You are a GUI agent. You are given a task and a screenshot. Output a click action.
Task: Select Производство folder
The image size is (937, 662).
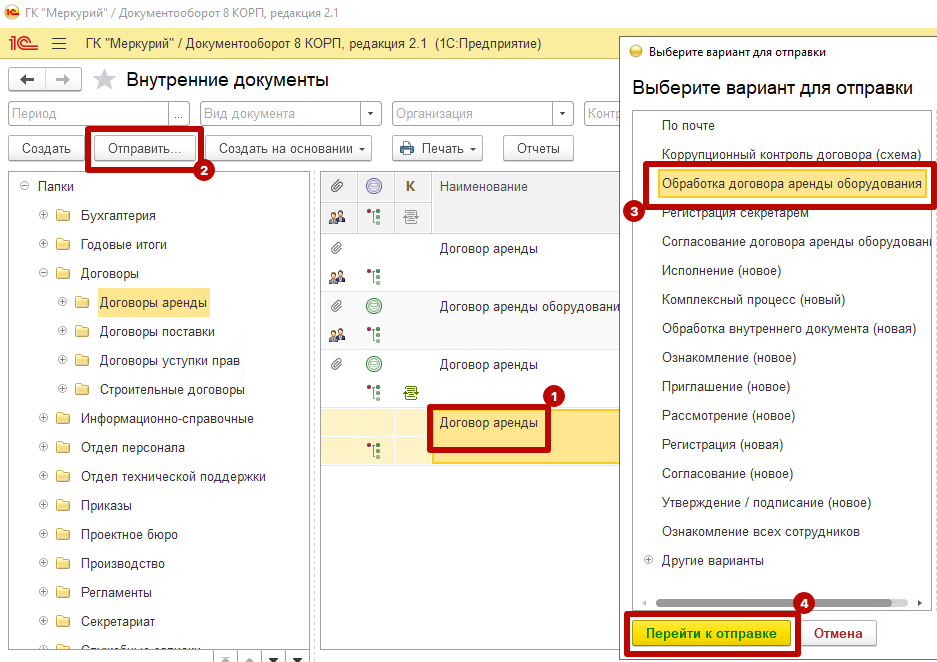pos(123,563)
